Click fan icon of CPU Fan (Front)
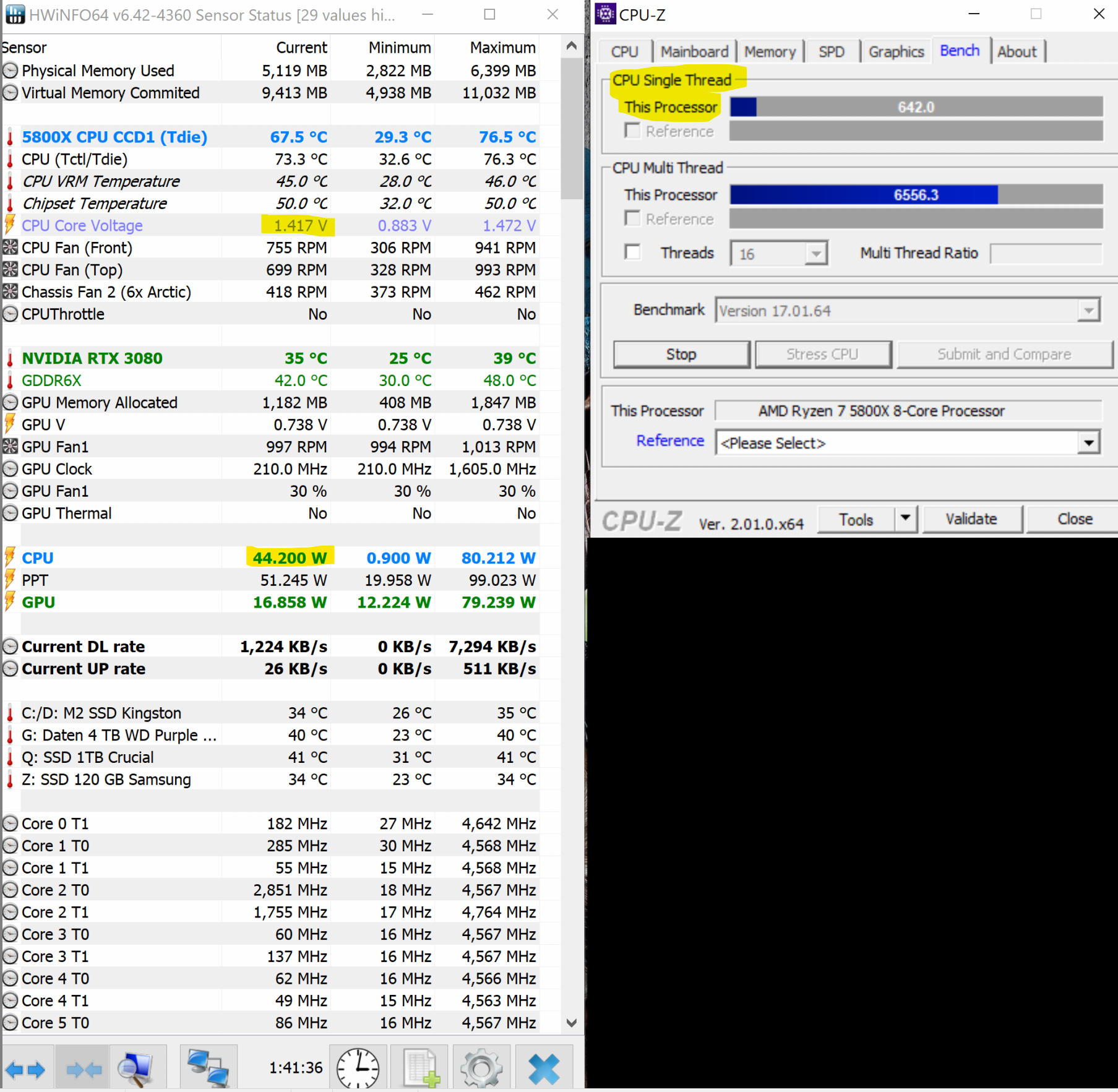 10,247
